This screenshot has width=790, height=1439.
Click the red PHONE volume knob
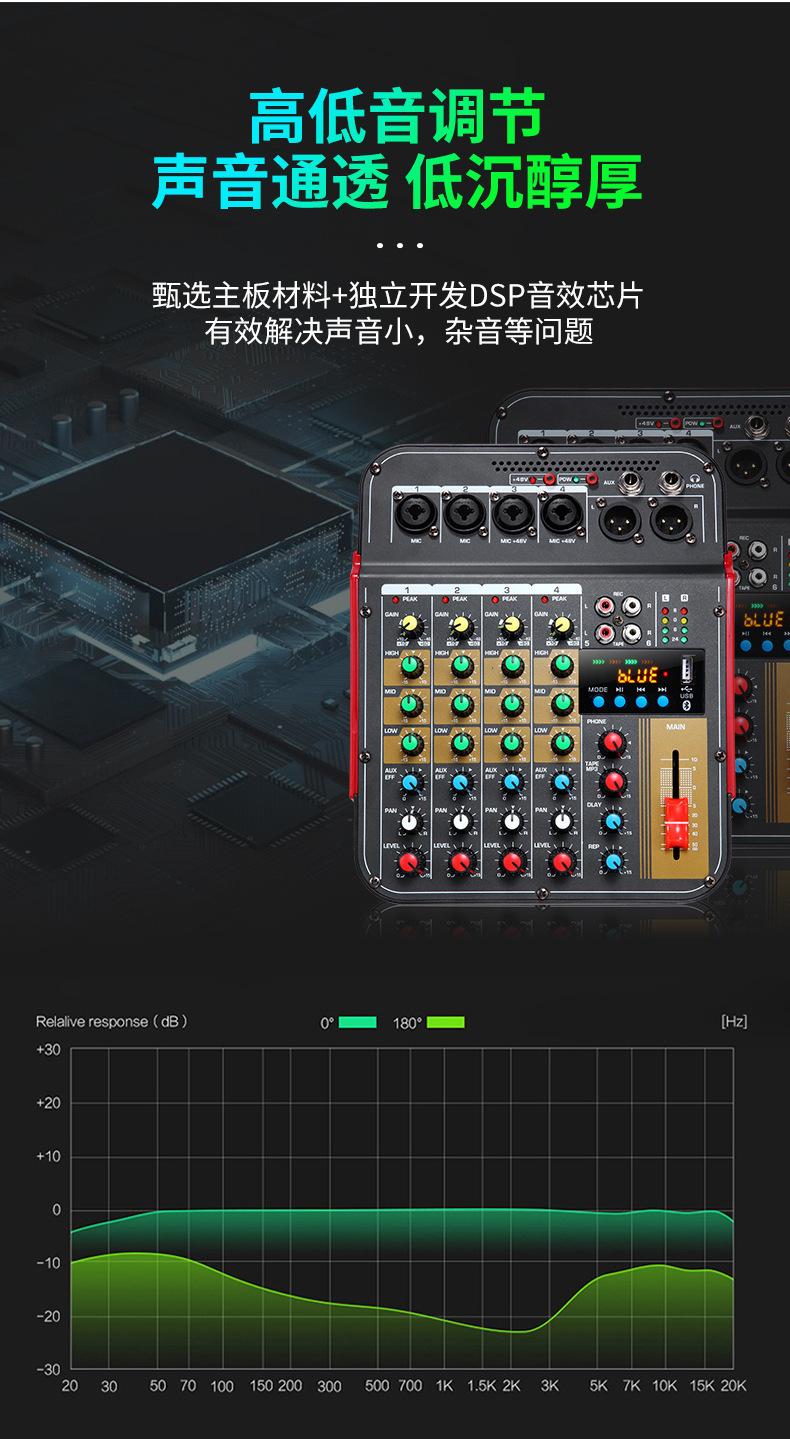(x=612, y=741)
